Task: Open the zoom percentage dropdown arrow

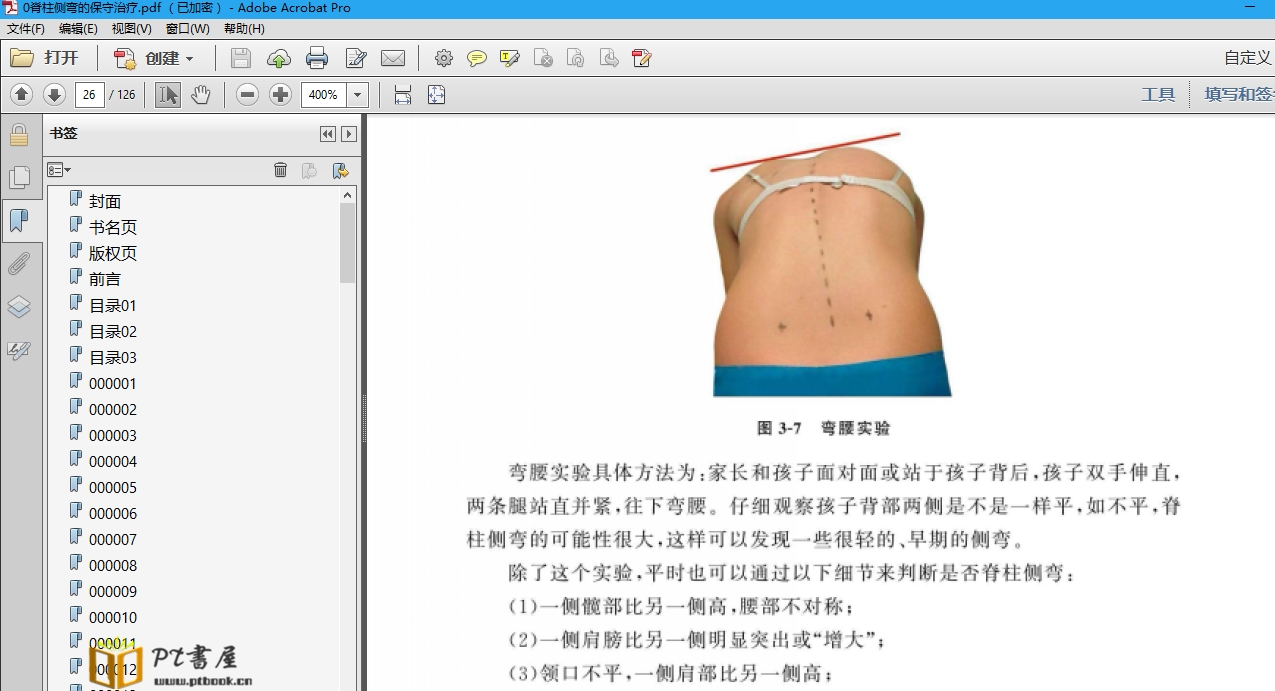Action: click(x=358, y=95)
